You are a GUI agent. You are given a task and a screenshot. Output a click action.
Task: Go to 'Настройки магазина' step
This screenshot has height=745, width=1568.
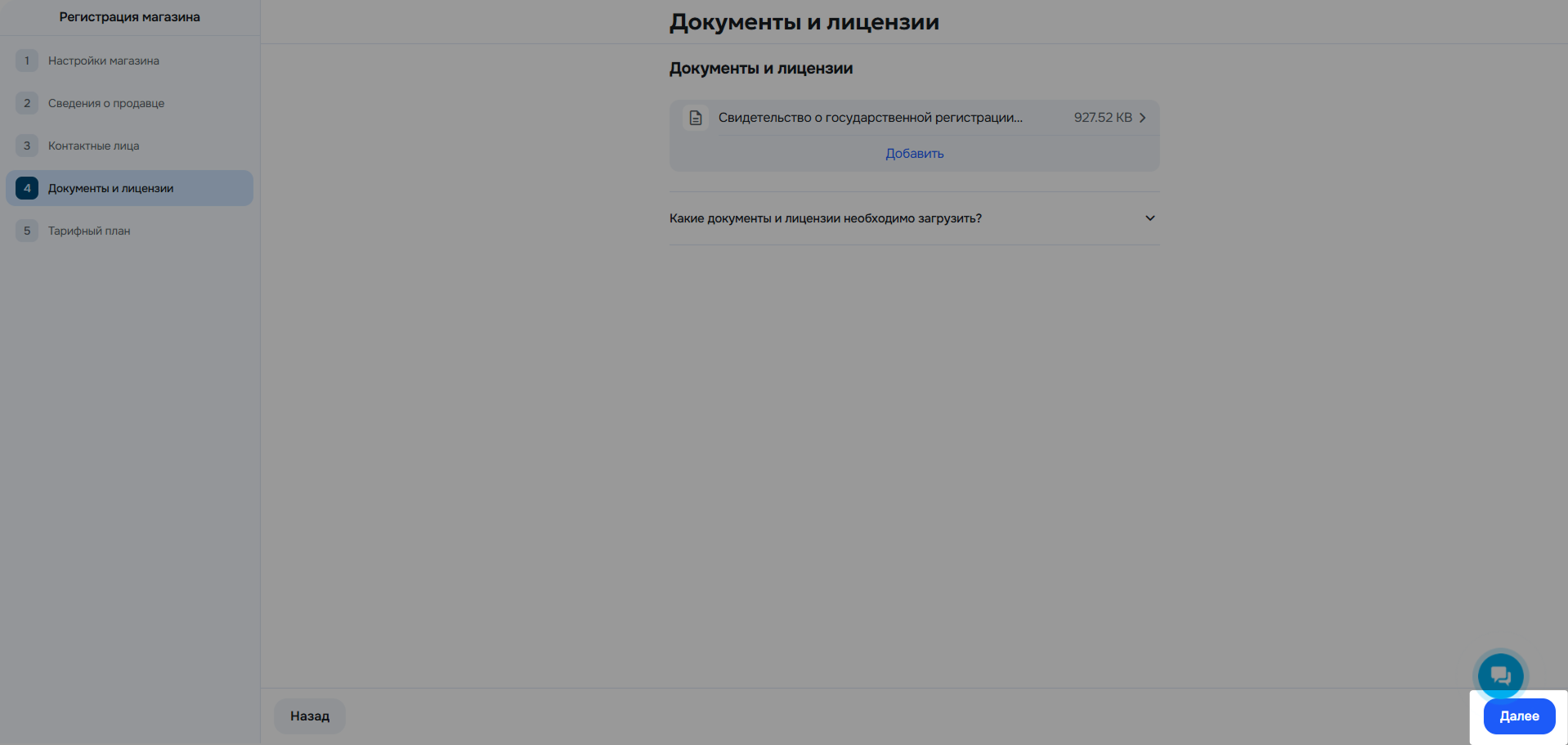coord(104,60)
